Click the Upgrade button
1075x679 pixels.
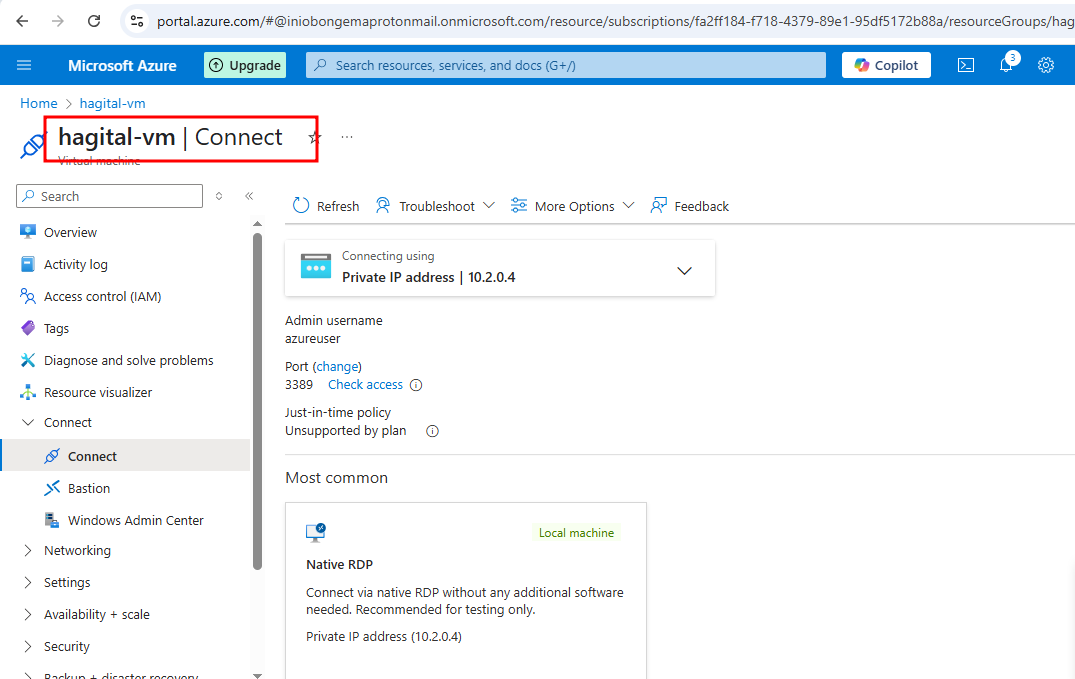[x=245, y=65]
